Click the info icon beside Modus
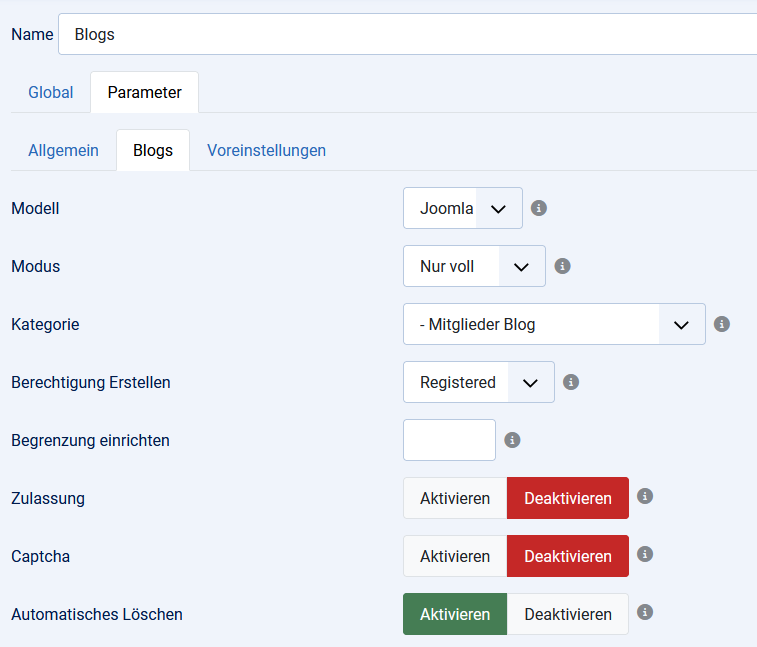The height and width of the screenshot is (647, 757). point(562,266)
